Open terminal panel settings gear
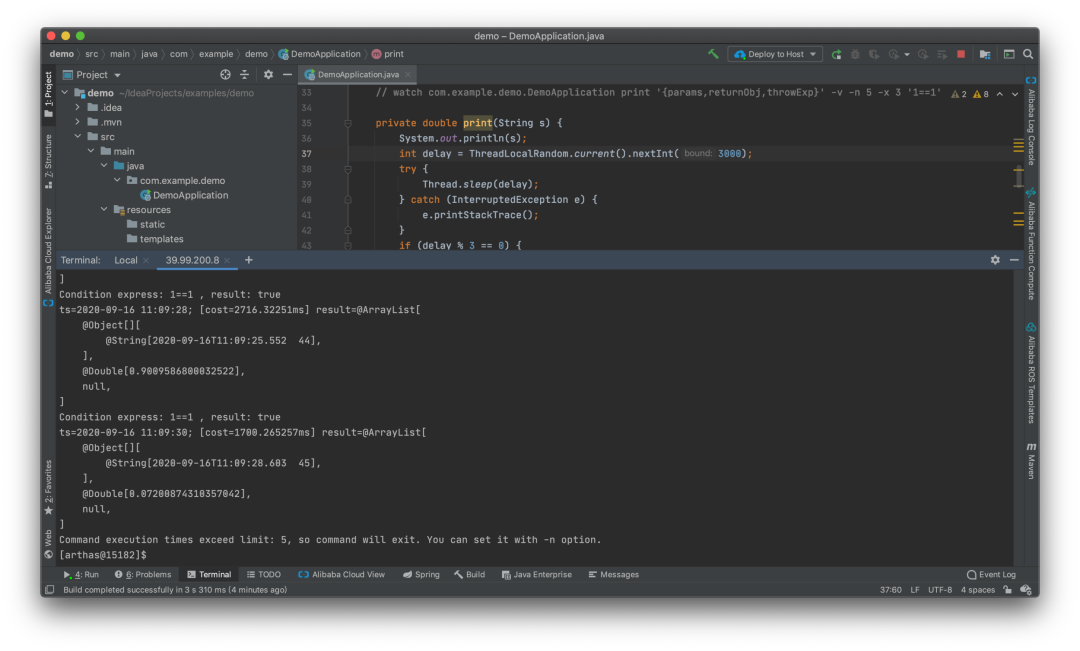The image size is (1080, 651). pos(995,260)
